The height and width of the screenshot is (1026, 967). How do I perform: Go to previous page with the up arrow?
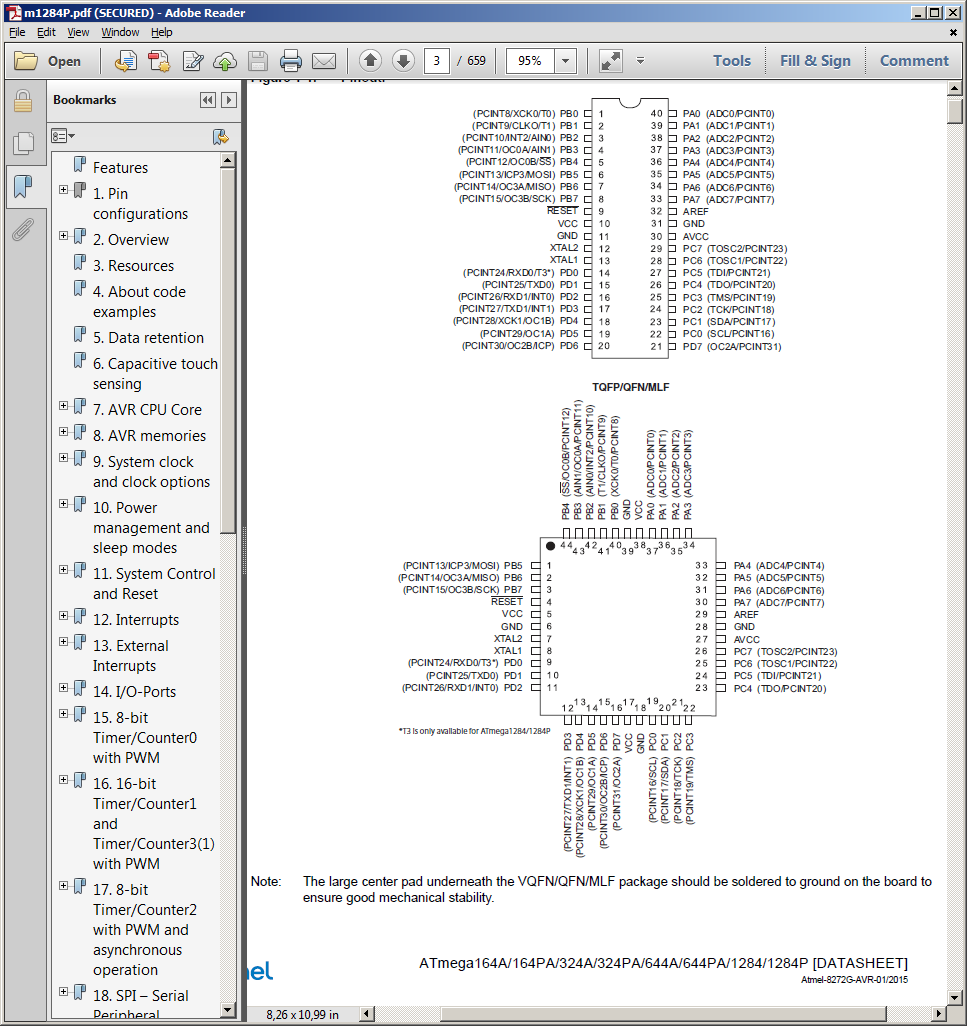[x=370, y=61]
